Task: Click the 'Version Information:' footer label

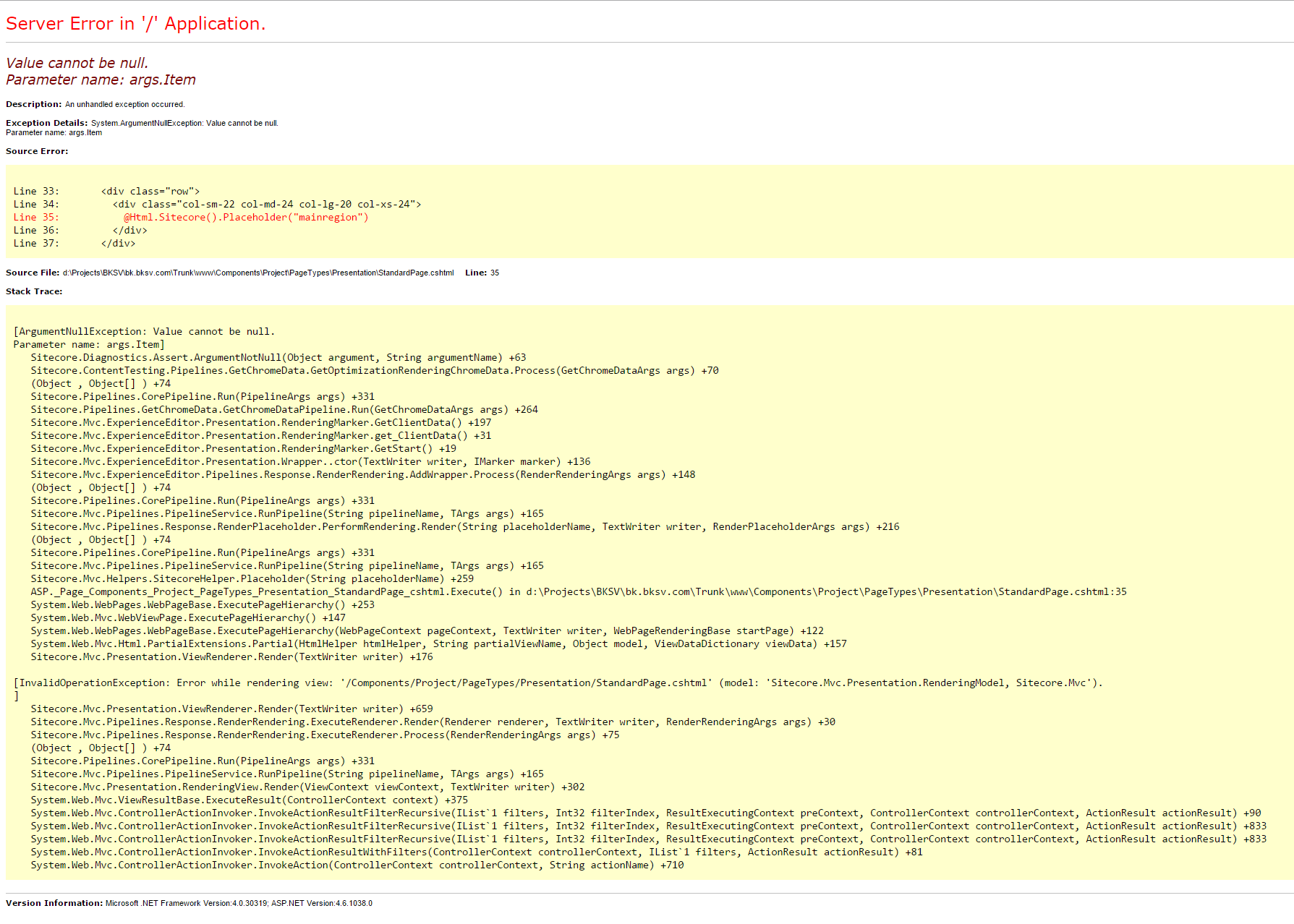Action: (53, 902)
